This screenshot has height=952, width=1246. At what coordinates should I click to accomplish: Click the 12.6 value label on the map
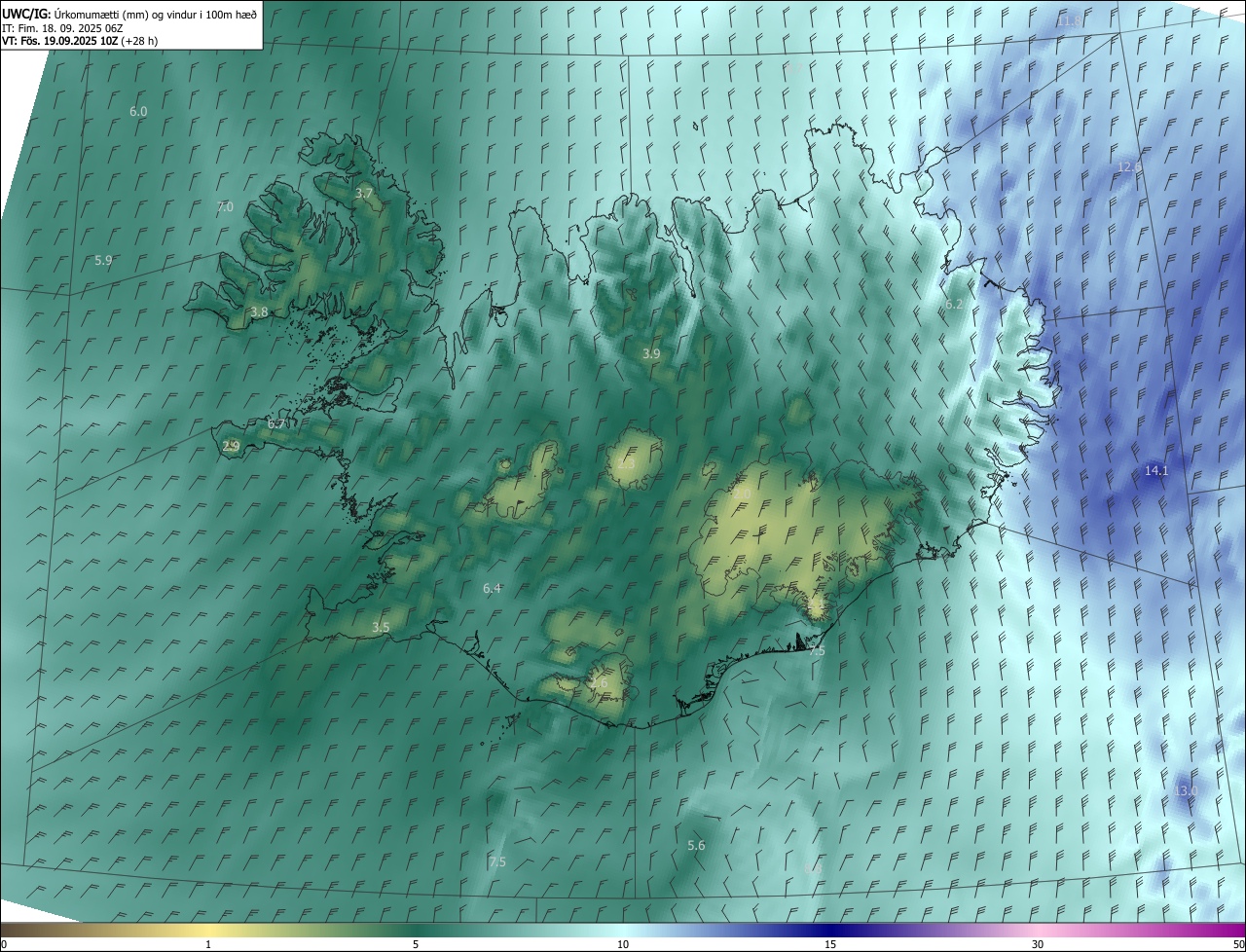click(x=1128, y=167)
